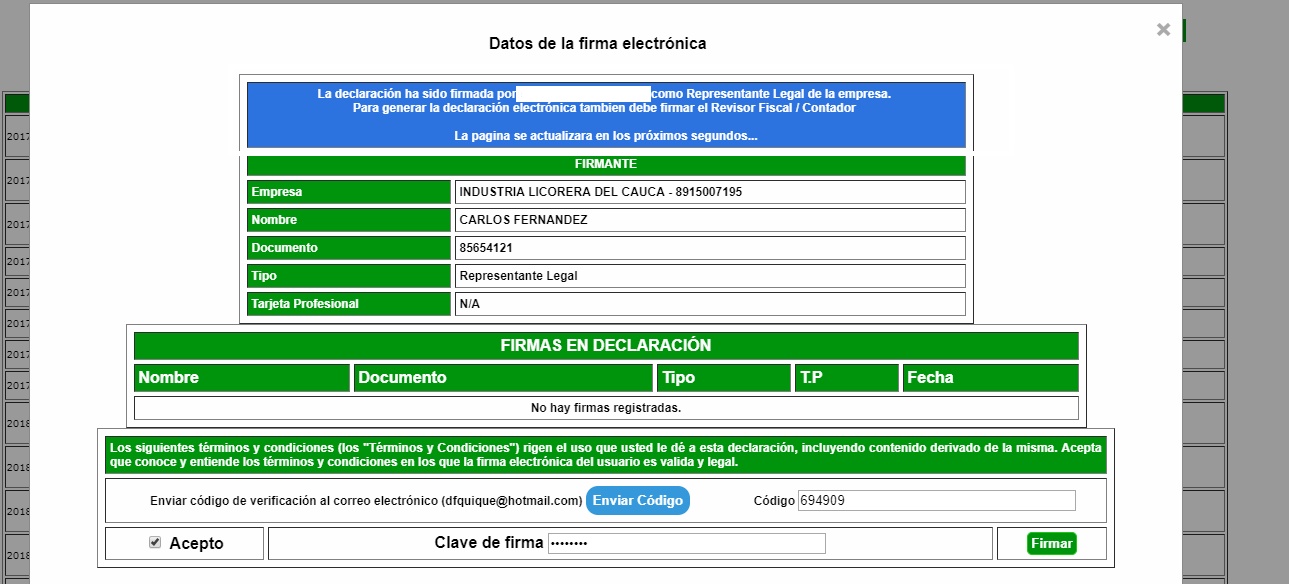1289x584 pixels.
Task: Click the X to dismiss the dialog
Action: [x=1162, y=29]
